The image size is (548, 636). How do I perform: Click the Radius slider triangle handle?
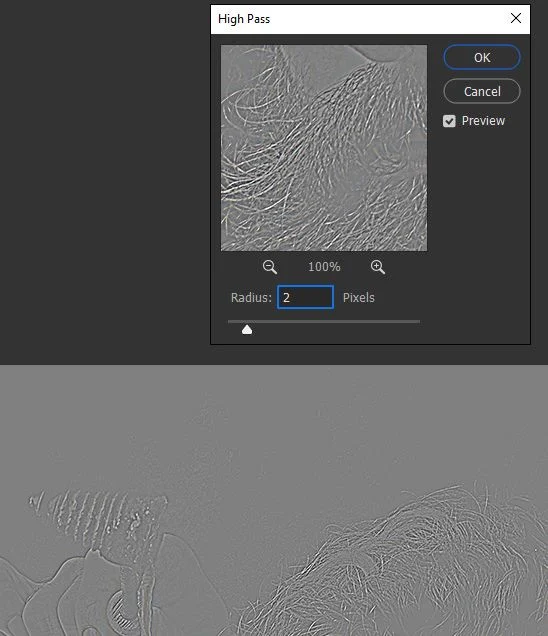pos(247,330)
